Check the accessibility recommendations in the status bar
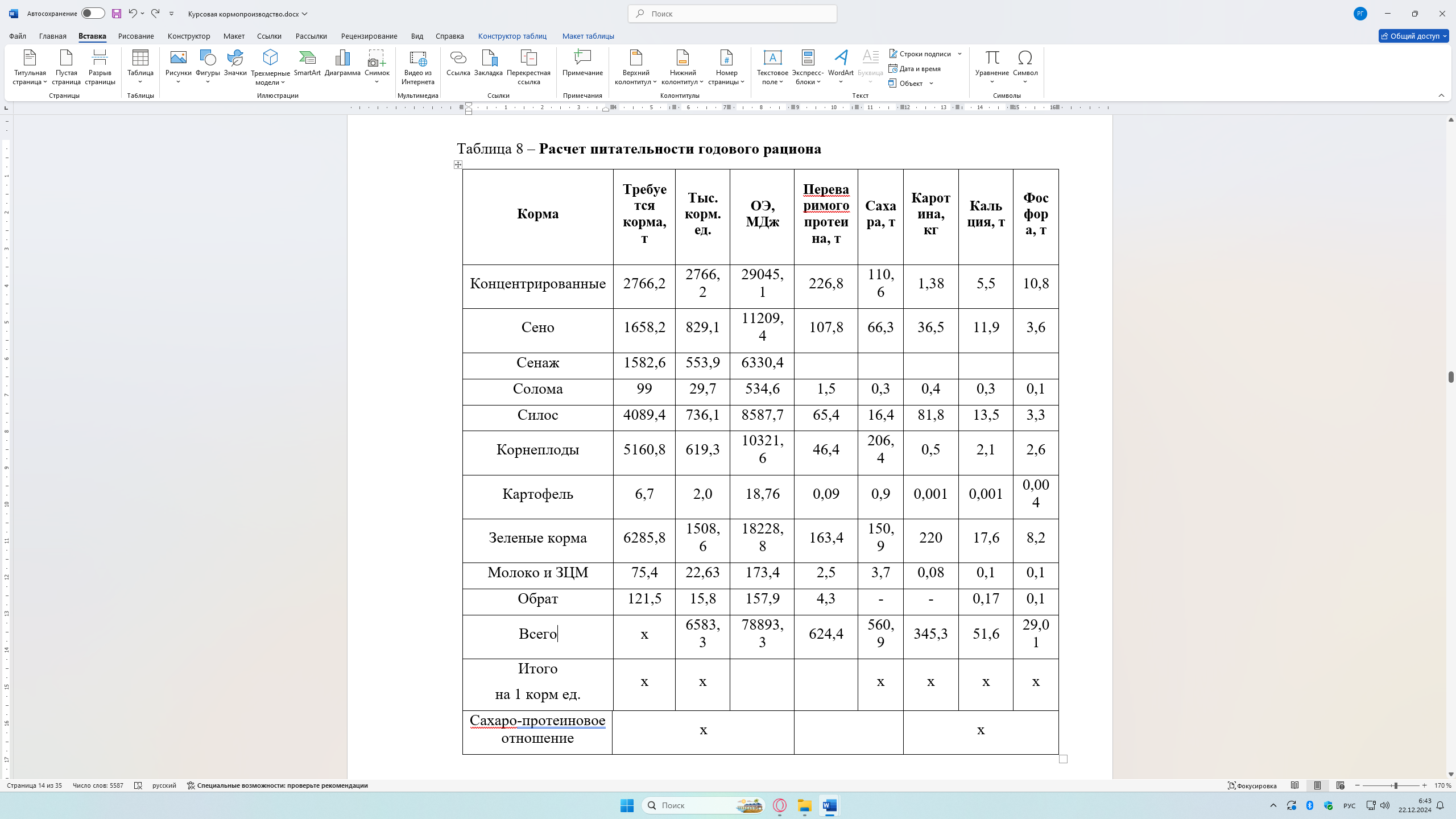The width and height of the screenshot is (1456, 819). 278,785
